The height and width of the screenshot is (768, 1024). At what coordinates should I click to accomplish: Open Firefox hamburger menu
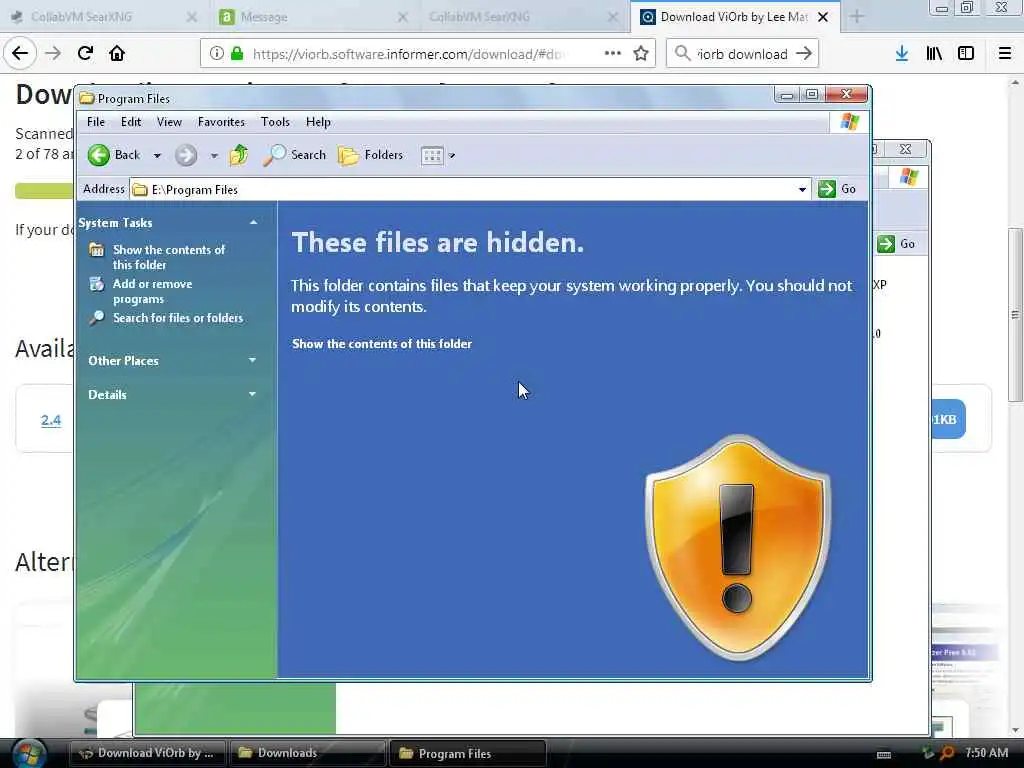point(1004,54)
